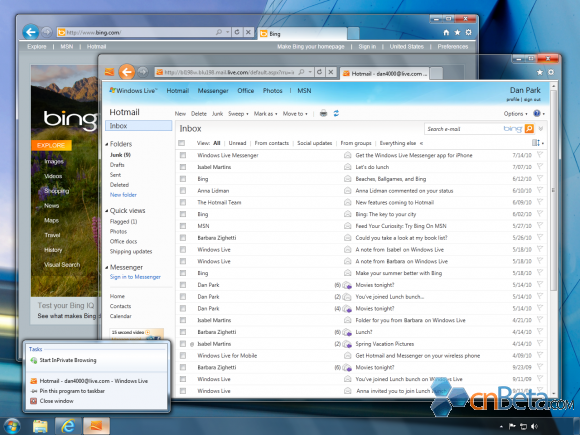580x435 pixels.
Task: Open Internet Explorer from the taskbar
Action: click(x=68, y=426)
